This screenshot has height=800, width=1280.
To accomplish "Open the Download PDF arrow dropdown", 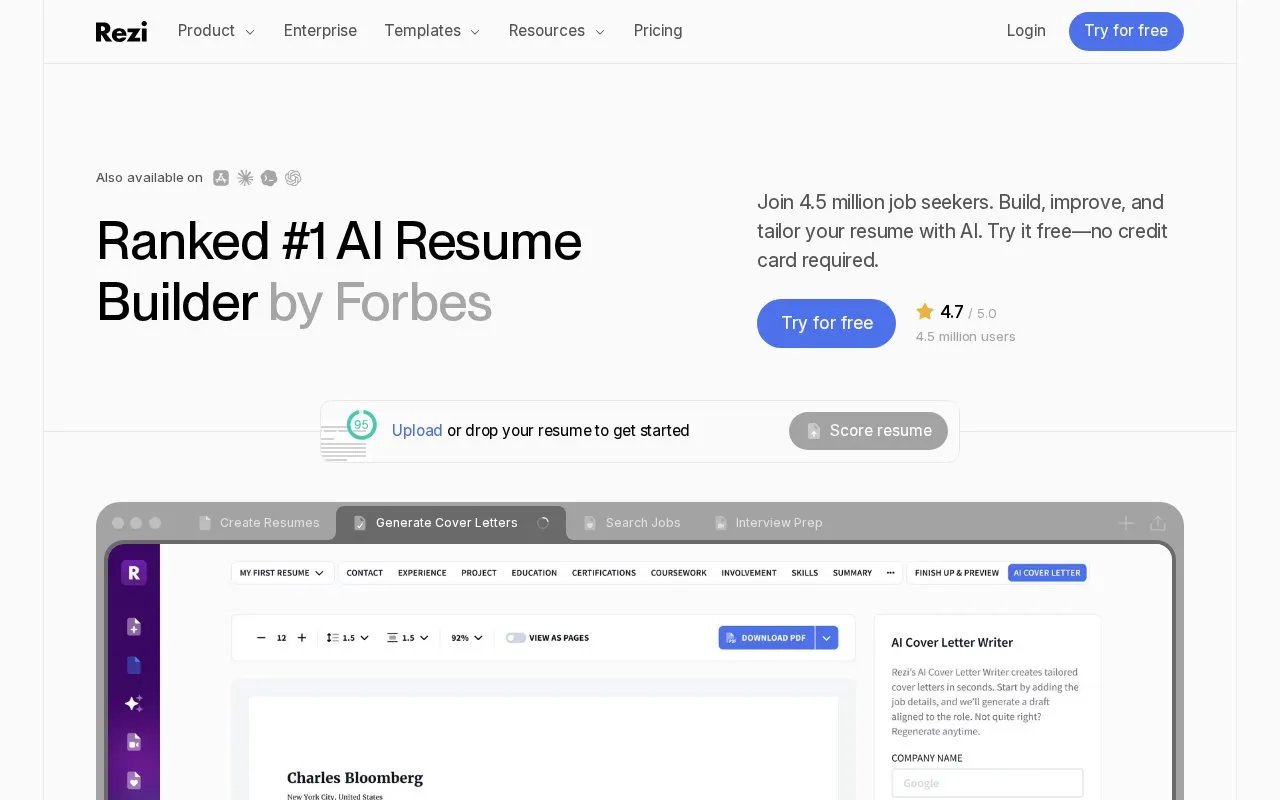I will coord(827,637).
